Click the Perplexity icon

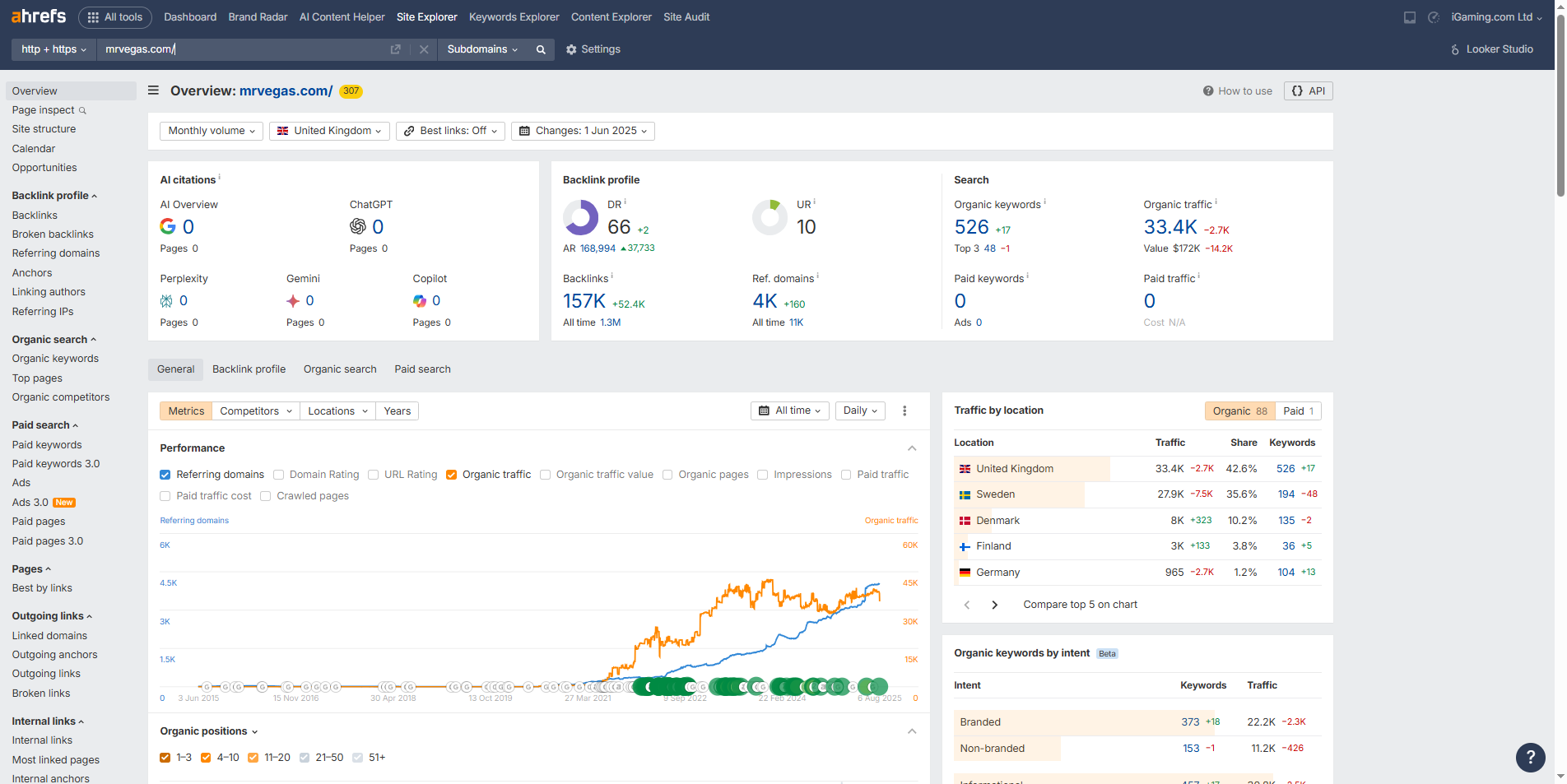pyautogui.click(x=166, y=301)
